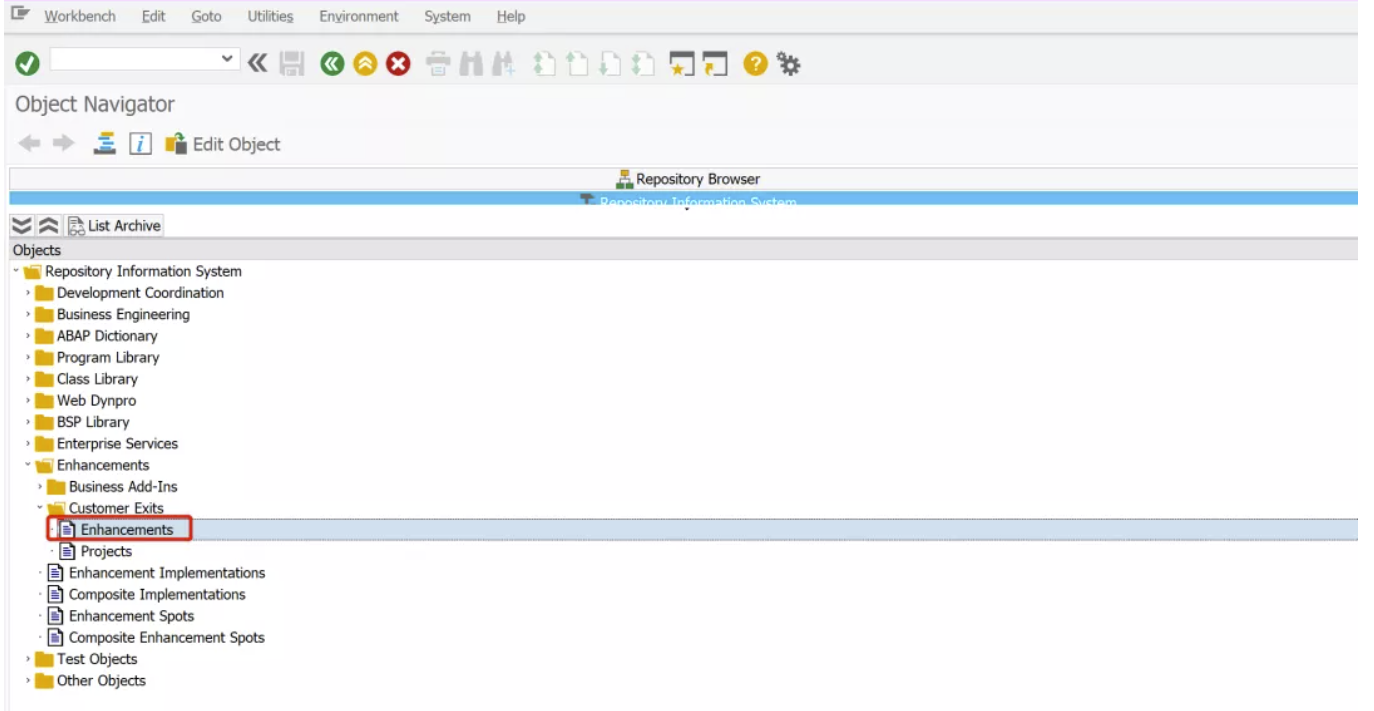Click the Previous Page icon
The image size is (1374, 711).
(577, 64)
